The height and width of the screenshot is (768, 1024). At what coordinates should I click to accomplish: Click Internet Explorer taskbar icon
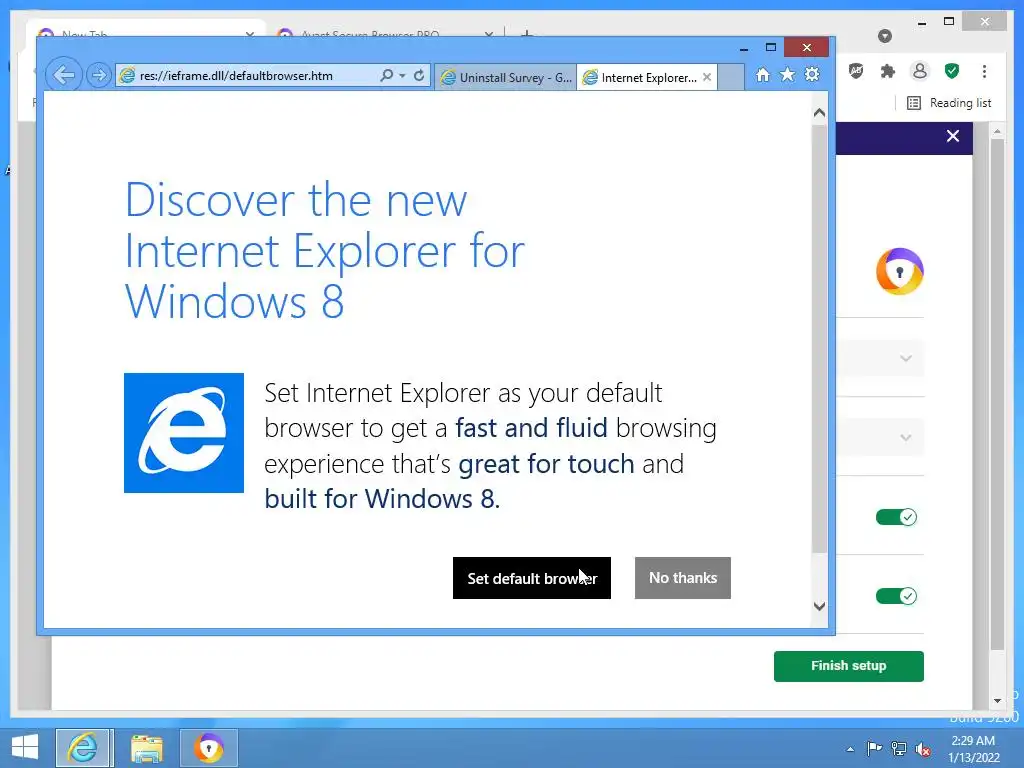coord(84,748)
